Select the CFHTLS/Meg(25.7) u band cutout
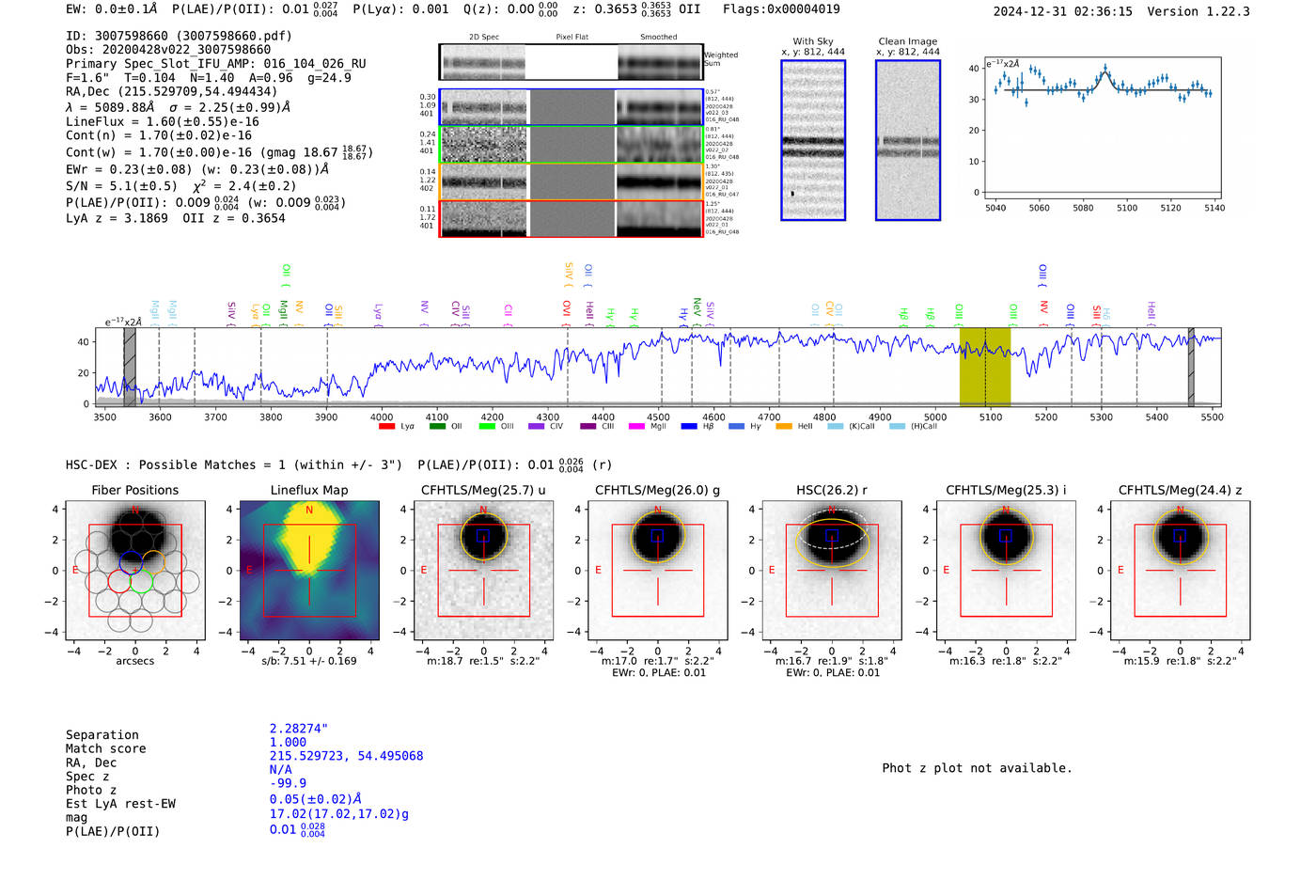Image resolution: width=1316 pixels, height=896 pixels. (483, 570)
